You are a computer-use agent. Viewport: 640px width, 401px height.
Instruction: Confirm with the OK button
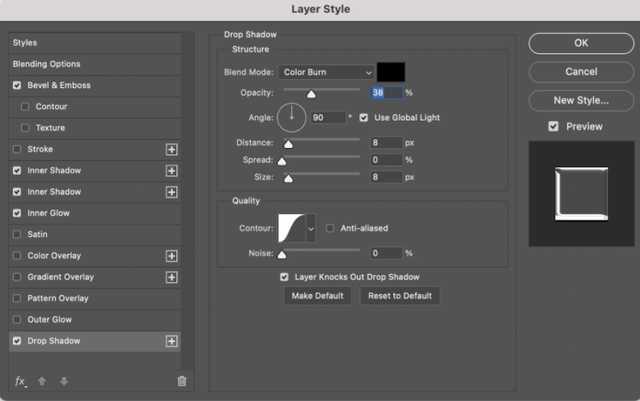581,43
